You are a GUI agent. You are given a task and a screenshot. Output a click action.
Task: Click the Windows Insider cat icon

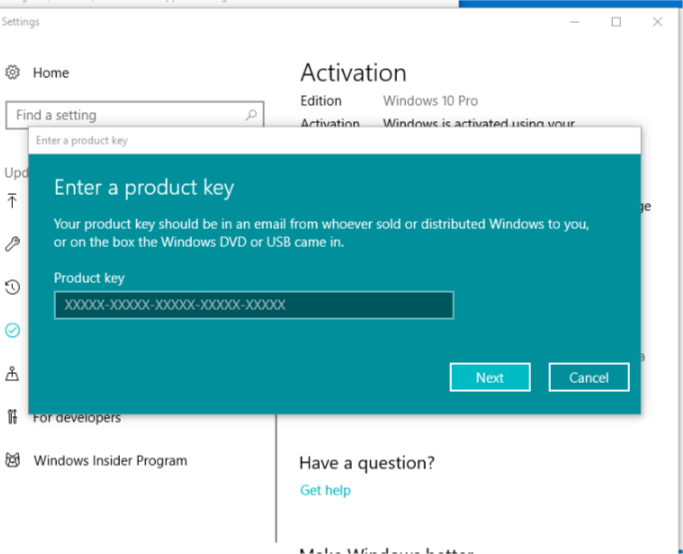pyautogui.click(x=12, y=460)
